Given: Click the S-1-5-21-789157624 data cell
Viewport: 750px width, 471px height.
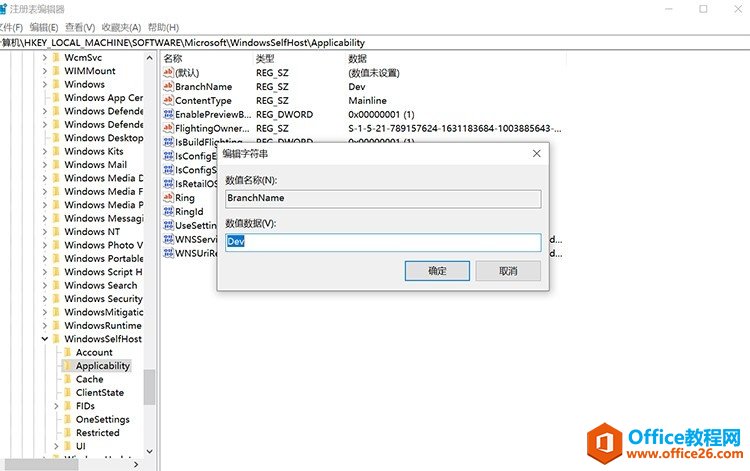Looking at the screenshot, I should click(455, 128).
